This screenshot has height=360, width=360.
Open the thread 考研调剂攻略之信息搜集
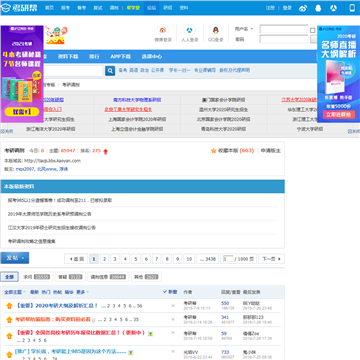(x=32, y=241)
